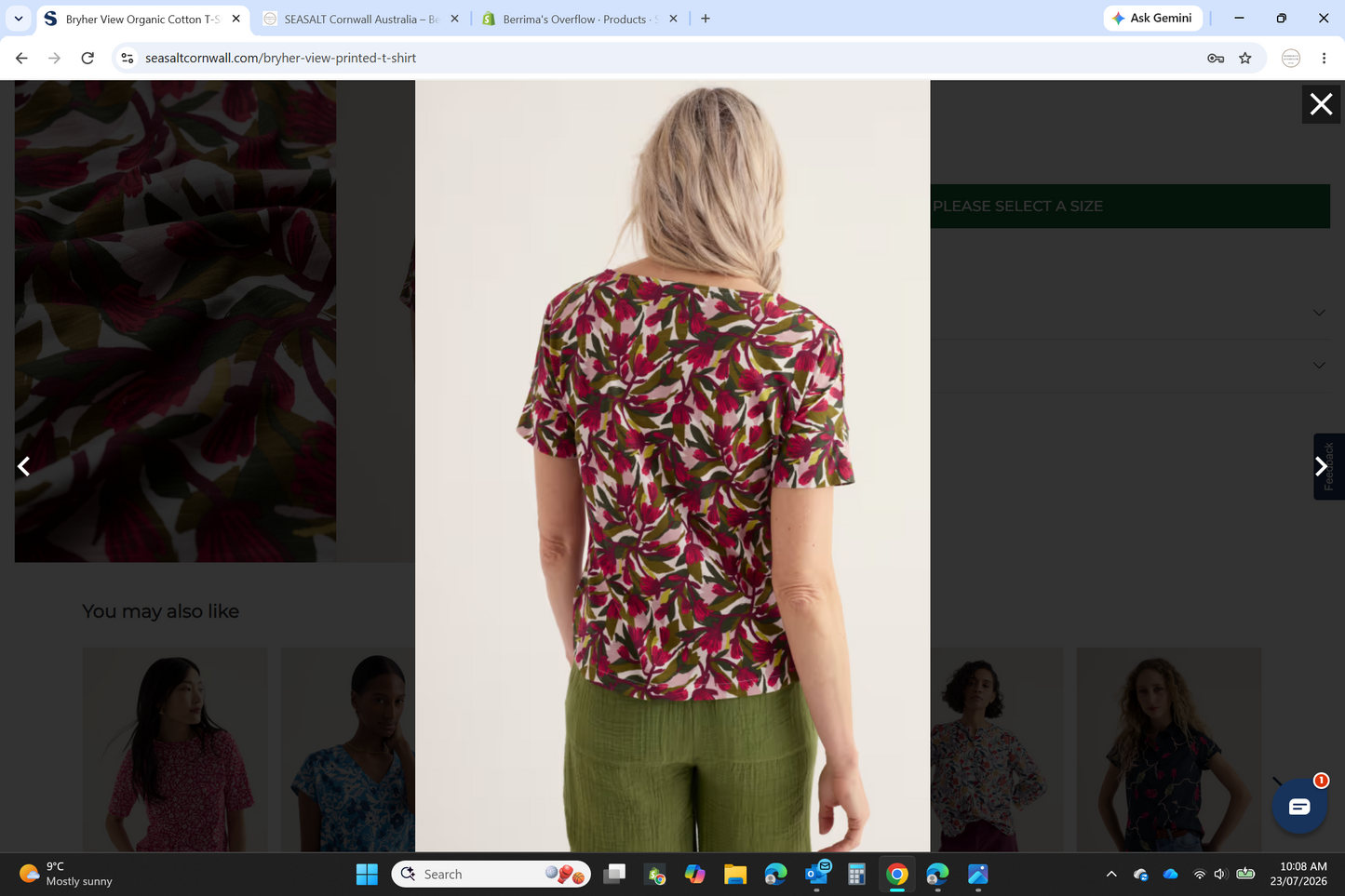Open Copilot from the taskbar
Screen dimensions: 1345x896
[x=695, y=875]
